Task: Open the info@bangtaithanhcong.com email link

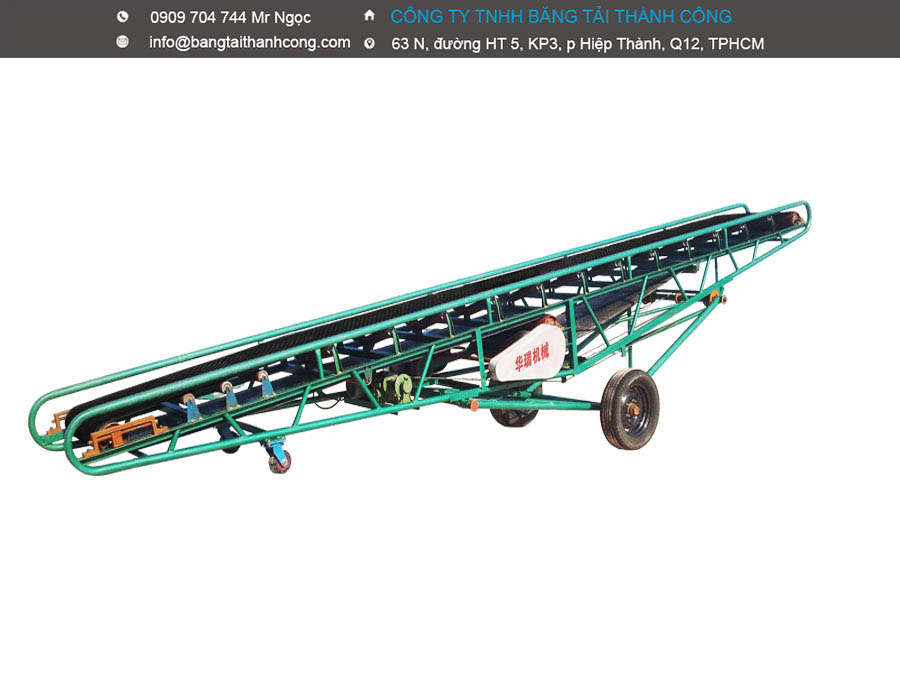Action: (x=249, y=42)
